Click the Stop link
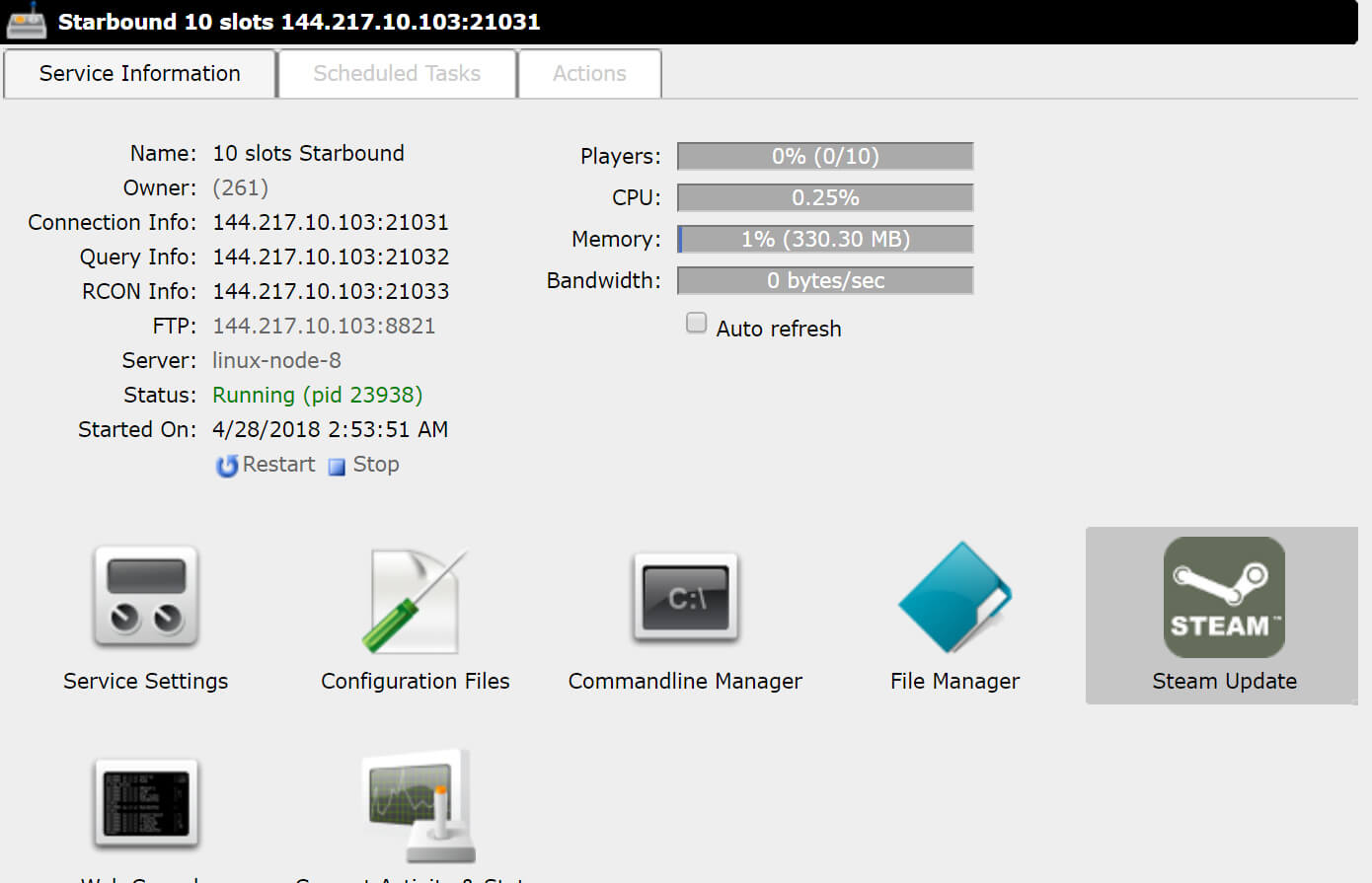The height and width of the screenshot is (883, 1372). click(376, 465)
